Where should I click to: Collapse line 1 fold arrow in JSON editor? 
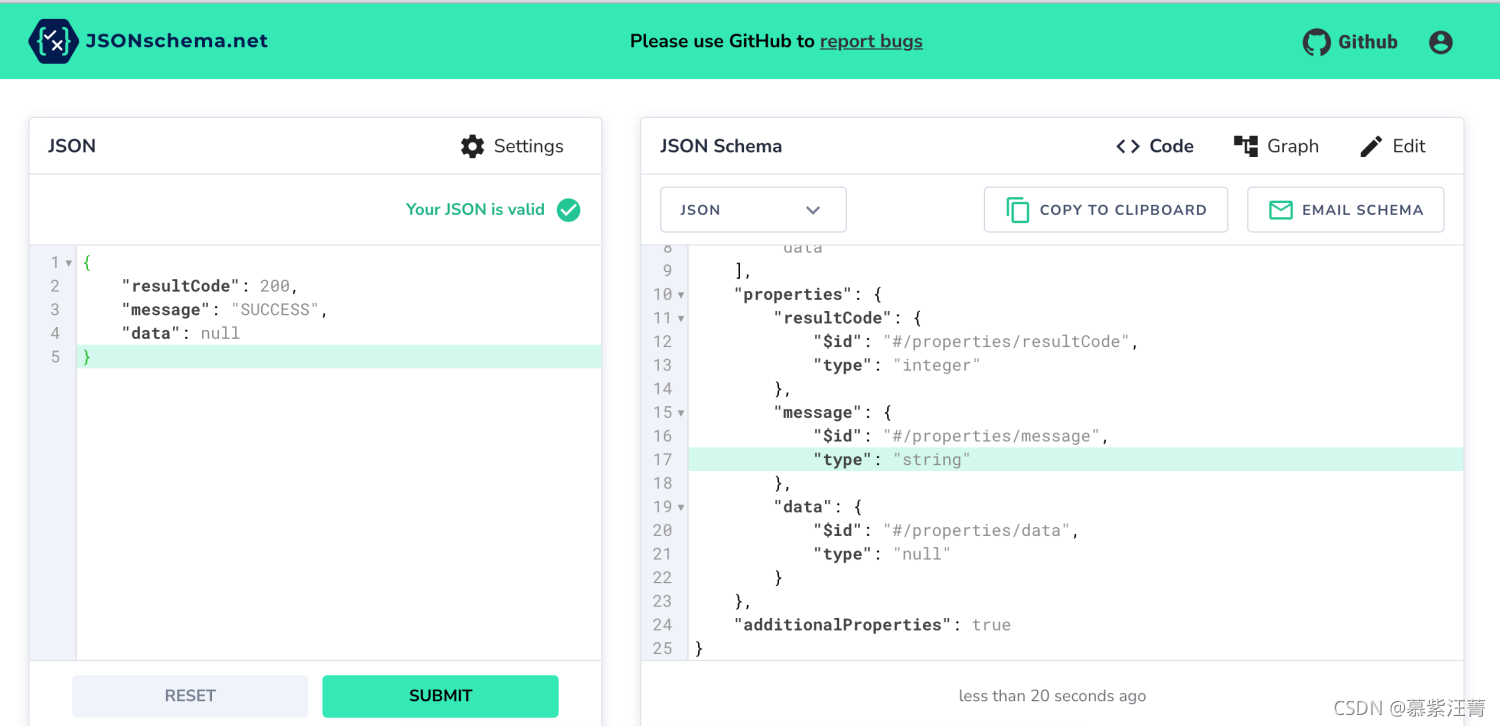coord(68,263)
